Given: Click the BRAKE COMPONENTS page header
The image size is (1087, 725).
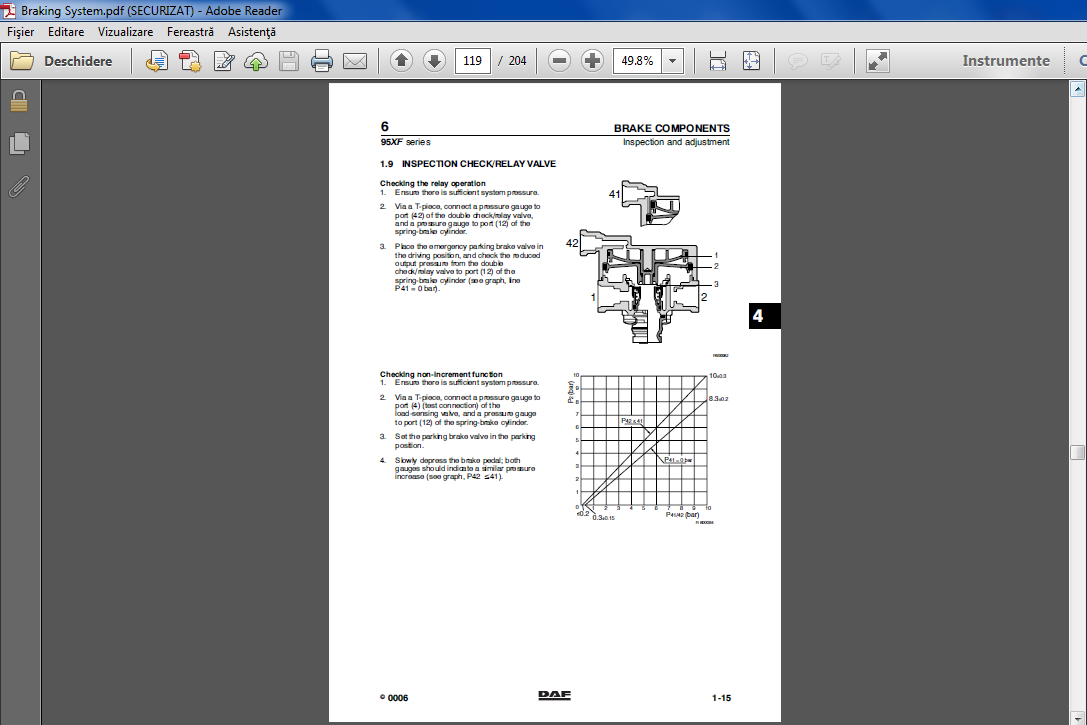Looking at the screenshot, I should coord(672,128).
